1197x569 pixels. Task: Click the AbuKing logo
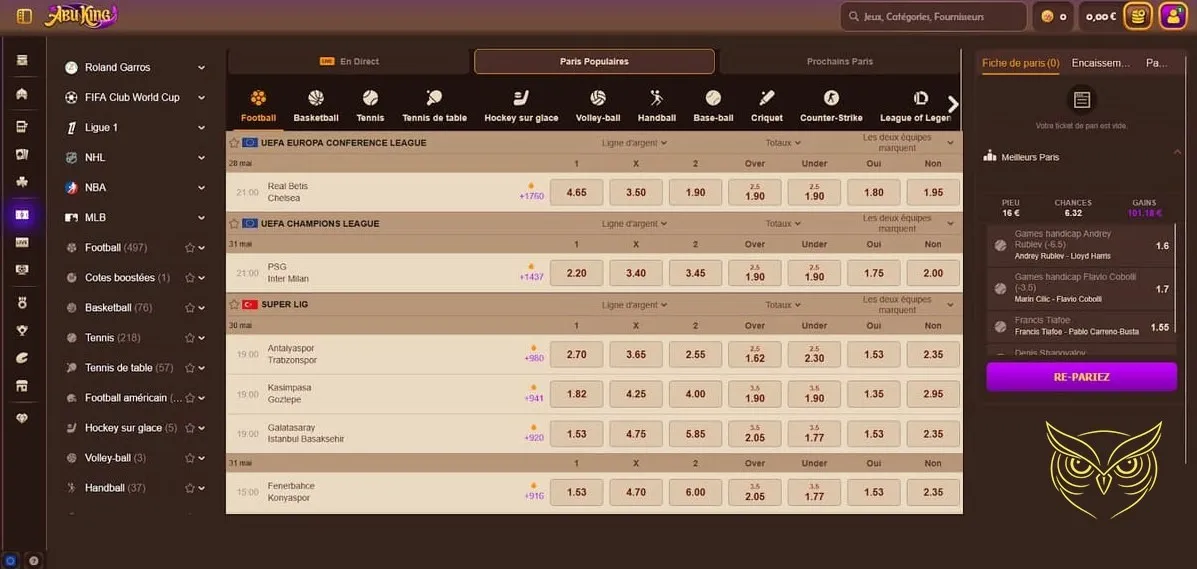click(x=81, y=15)
